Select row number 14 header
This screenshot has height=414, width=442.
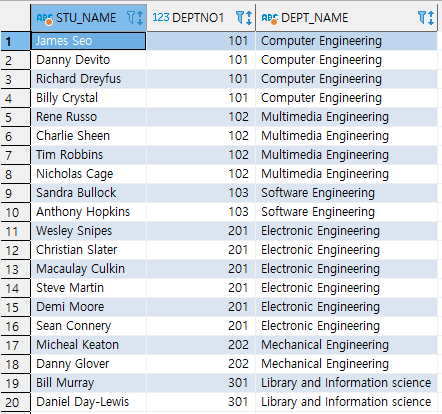pyautogui.click(x=15, y=288)
